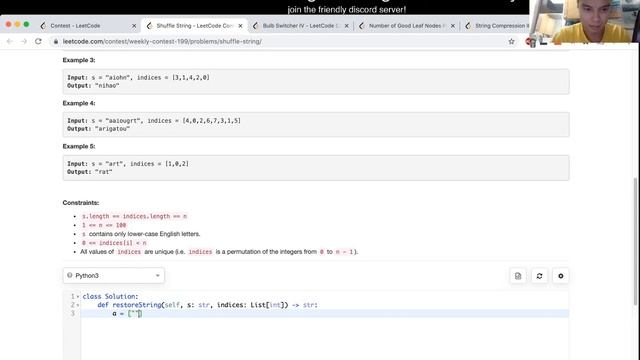Click the restoreString function name in code

click(136, 305)
